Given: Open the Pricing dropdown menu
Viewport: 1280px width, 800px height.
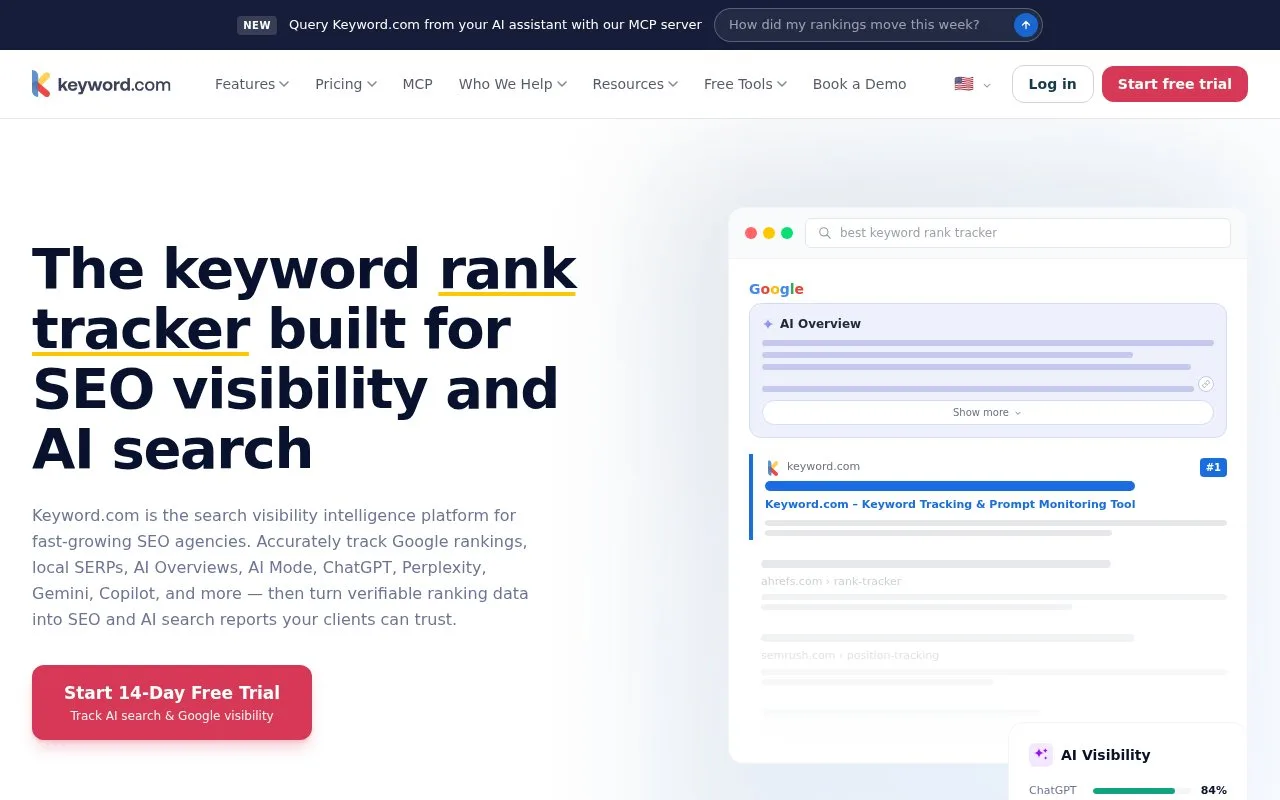Looking at the screenshot, I should (346, 84).
